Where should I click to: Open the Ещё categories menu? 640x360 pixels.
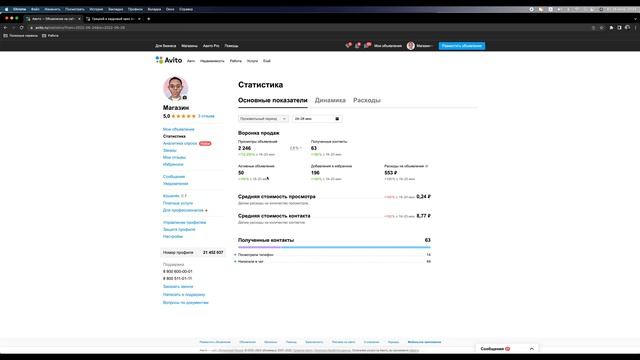[267, 61]
